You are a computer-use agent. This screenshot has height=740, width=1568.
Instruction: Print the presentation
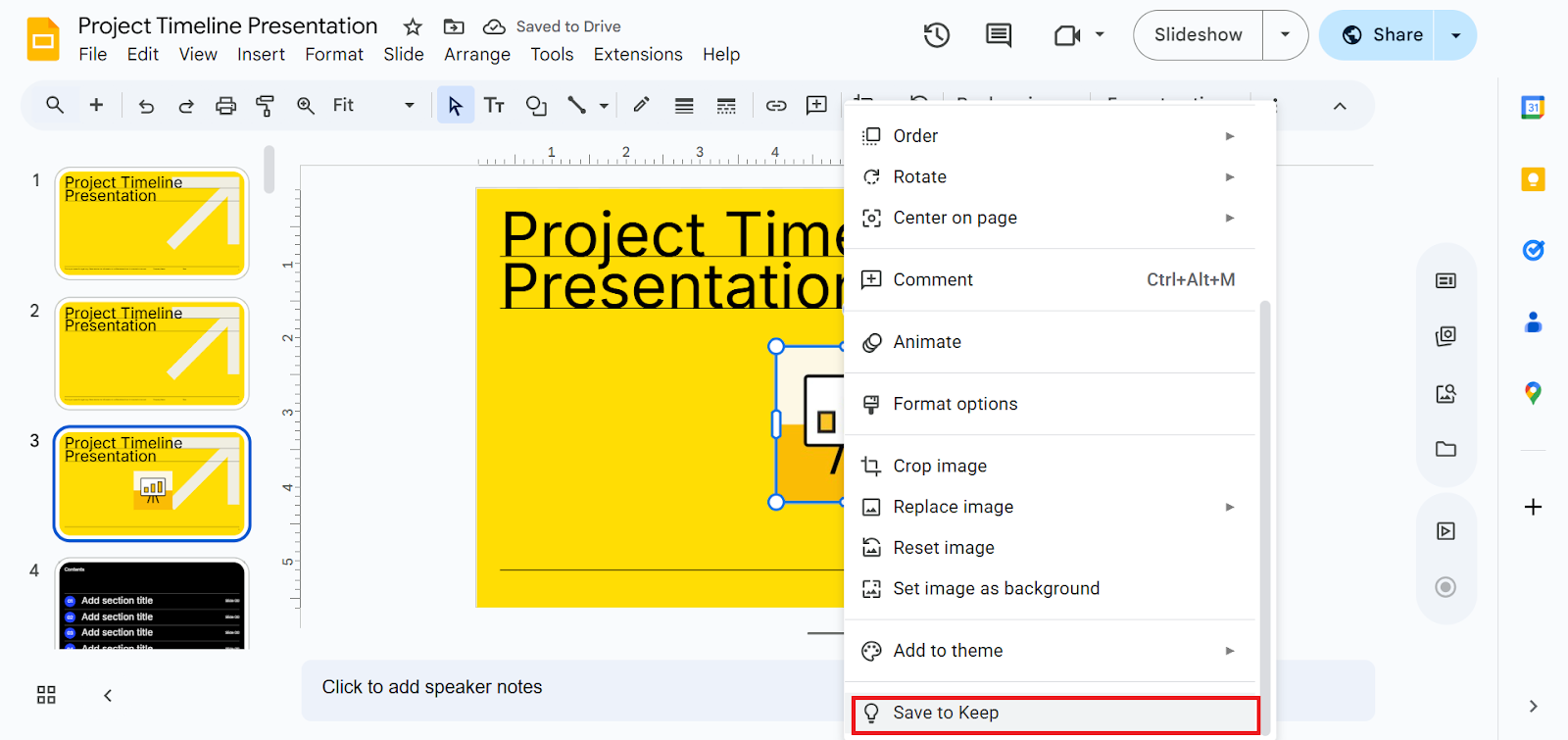point(225,106)
